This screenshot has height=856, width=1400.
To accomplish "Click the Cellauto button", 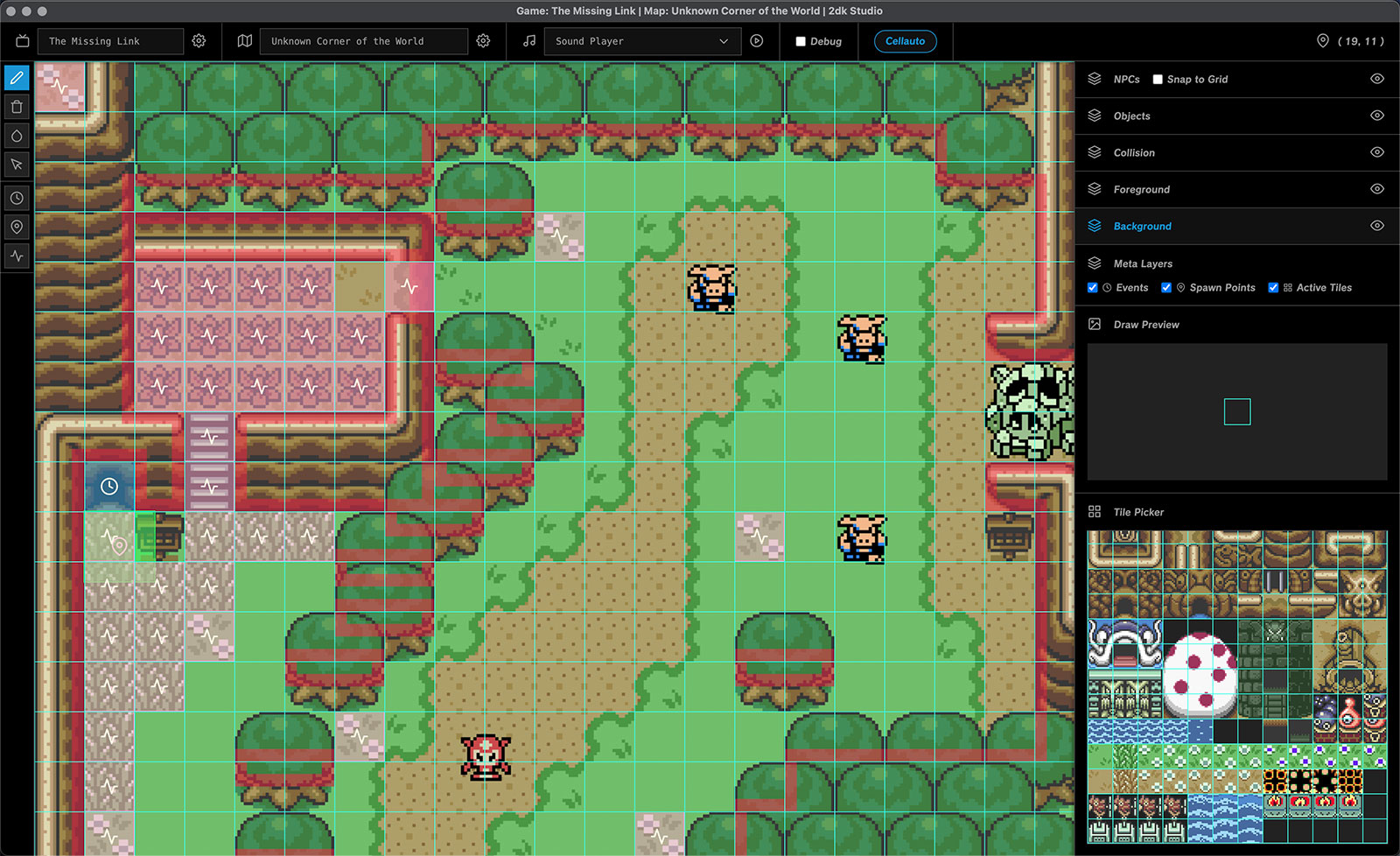I will click(x=905, y=41).
